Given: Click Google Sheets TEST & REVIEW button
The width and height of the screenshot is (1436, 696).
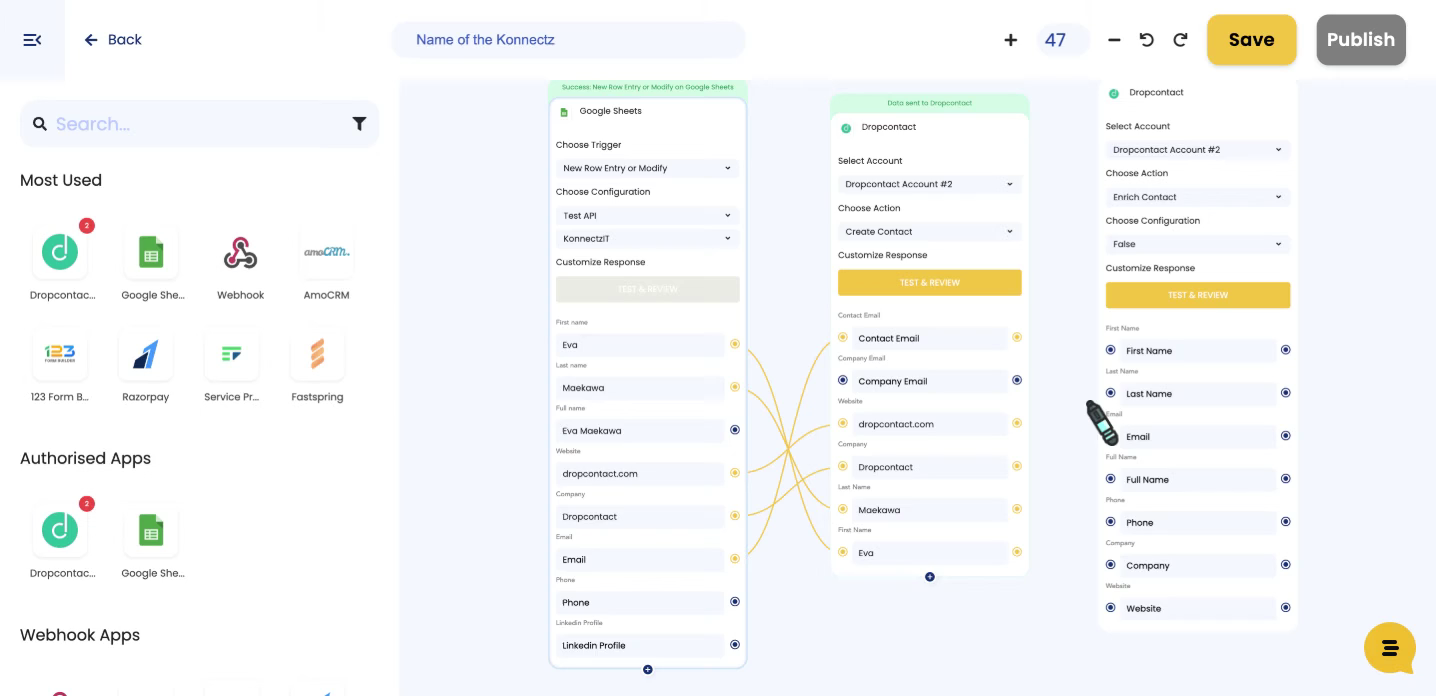Looking at the screenshot, I should coord(647,289).
